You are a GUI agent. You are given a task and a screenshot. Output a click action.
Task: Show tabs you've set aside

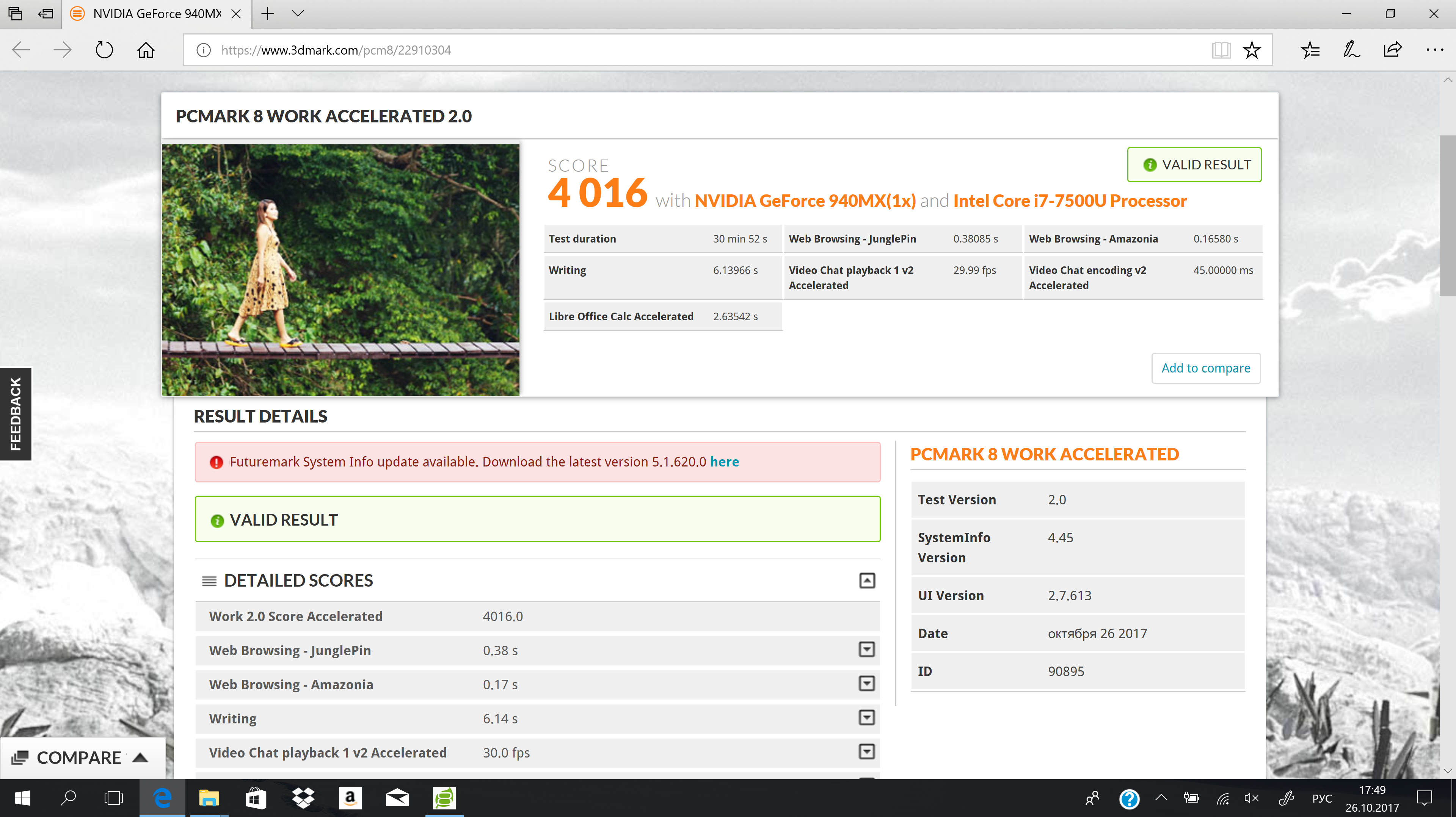point(15,14)
